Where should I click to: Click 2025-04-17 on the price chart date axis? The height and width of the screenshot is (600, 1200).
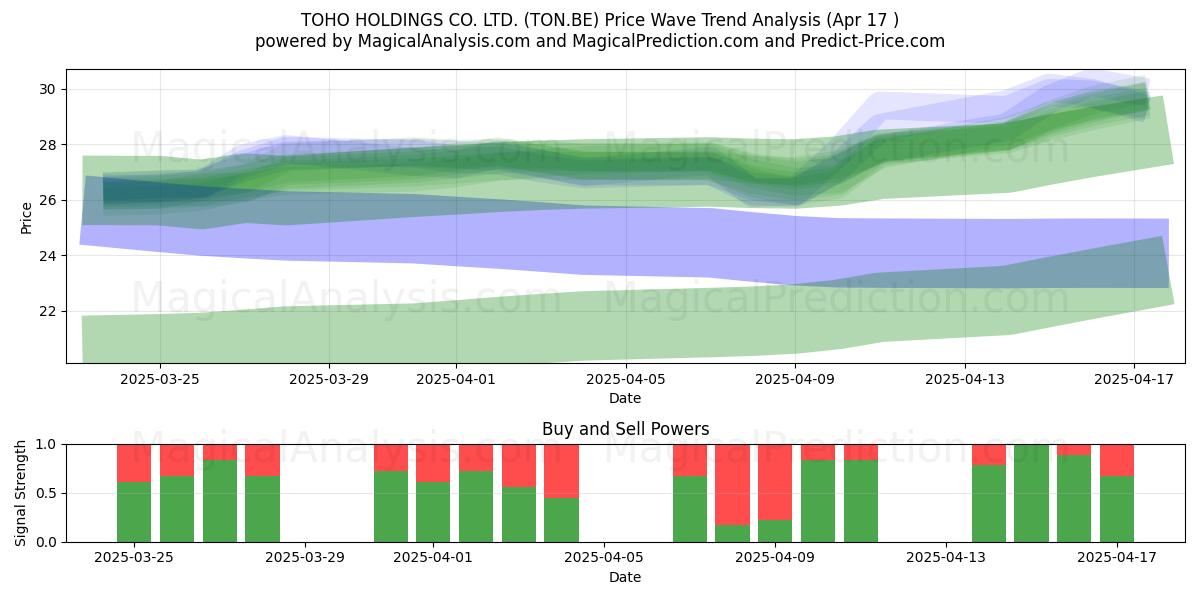pos(1134,379)
